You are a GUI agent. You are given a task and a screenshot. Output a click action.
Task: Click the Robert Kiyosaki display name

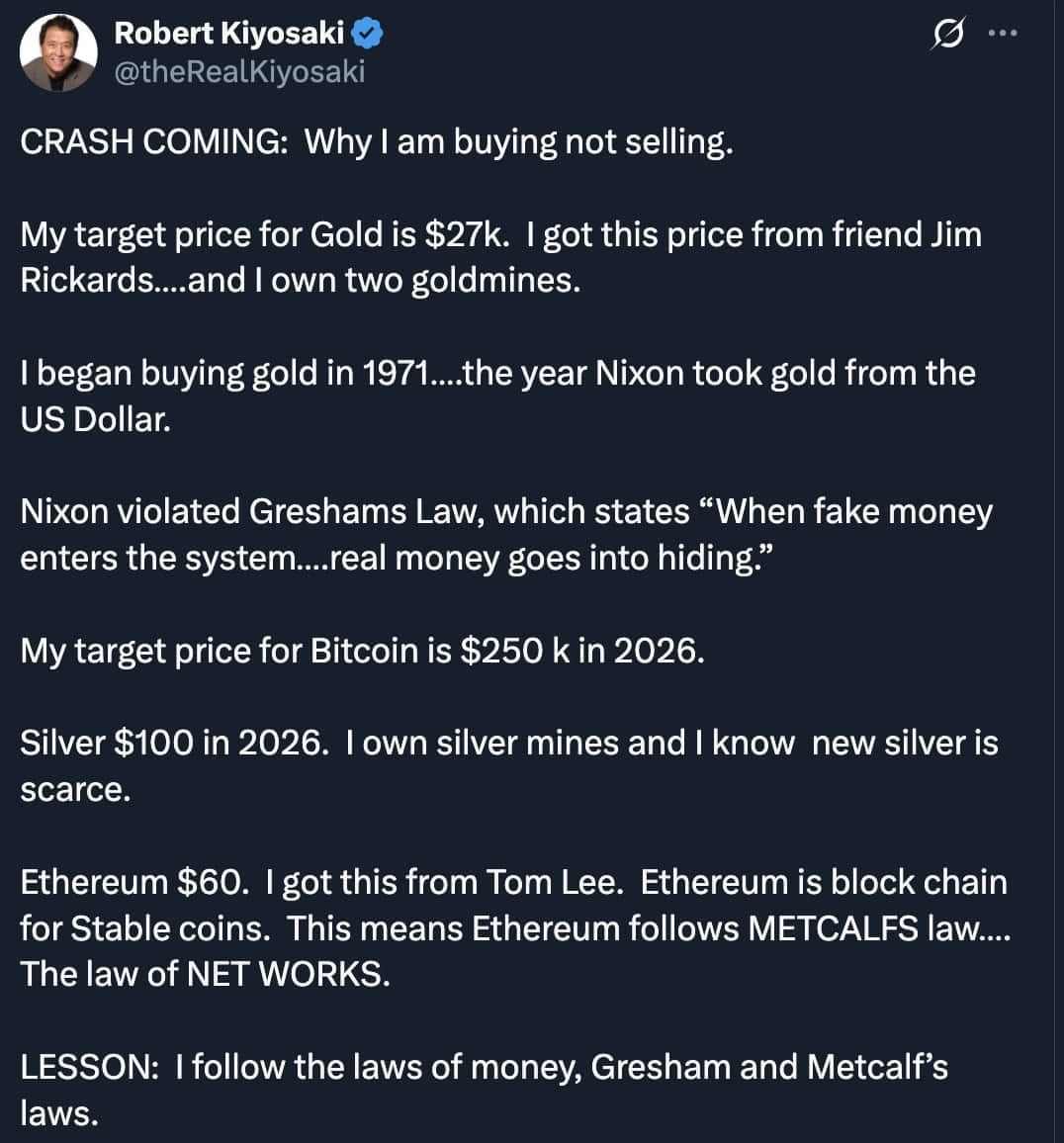[x=228, y=33]
